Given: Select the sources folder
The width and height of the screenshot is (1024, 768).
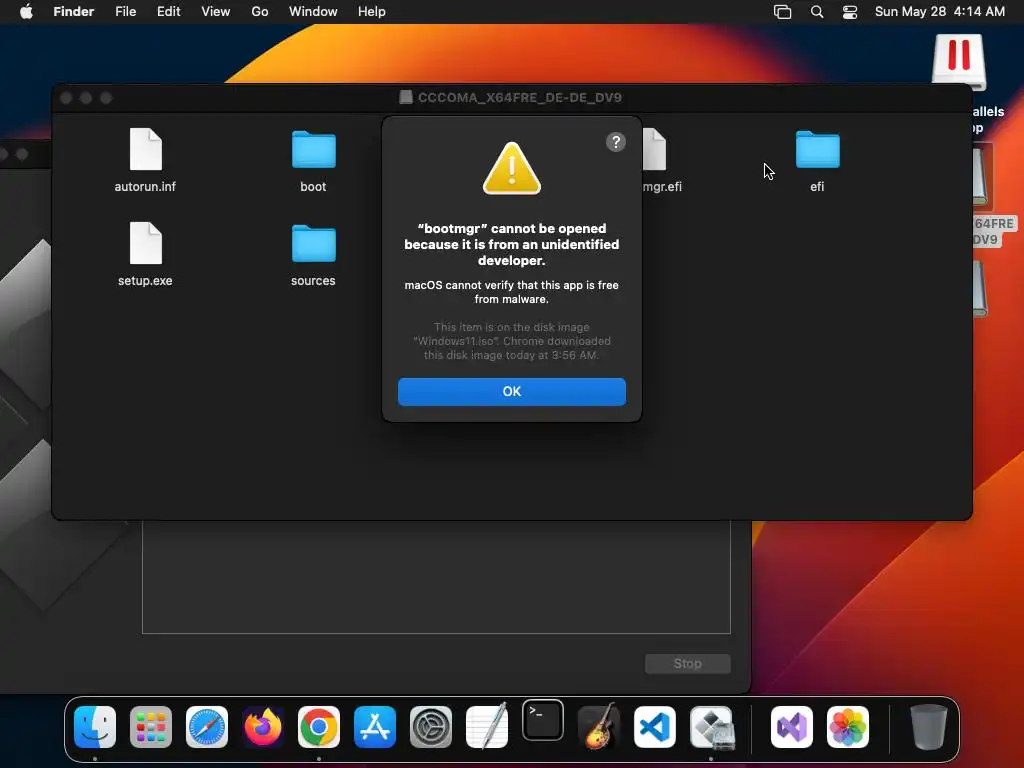Looking at the screenshot, I should [x=313, y=254].
